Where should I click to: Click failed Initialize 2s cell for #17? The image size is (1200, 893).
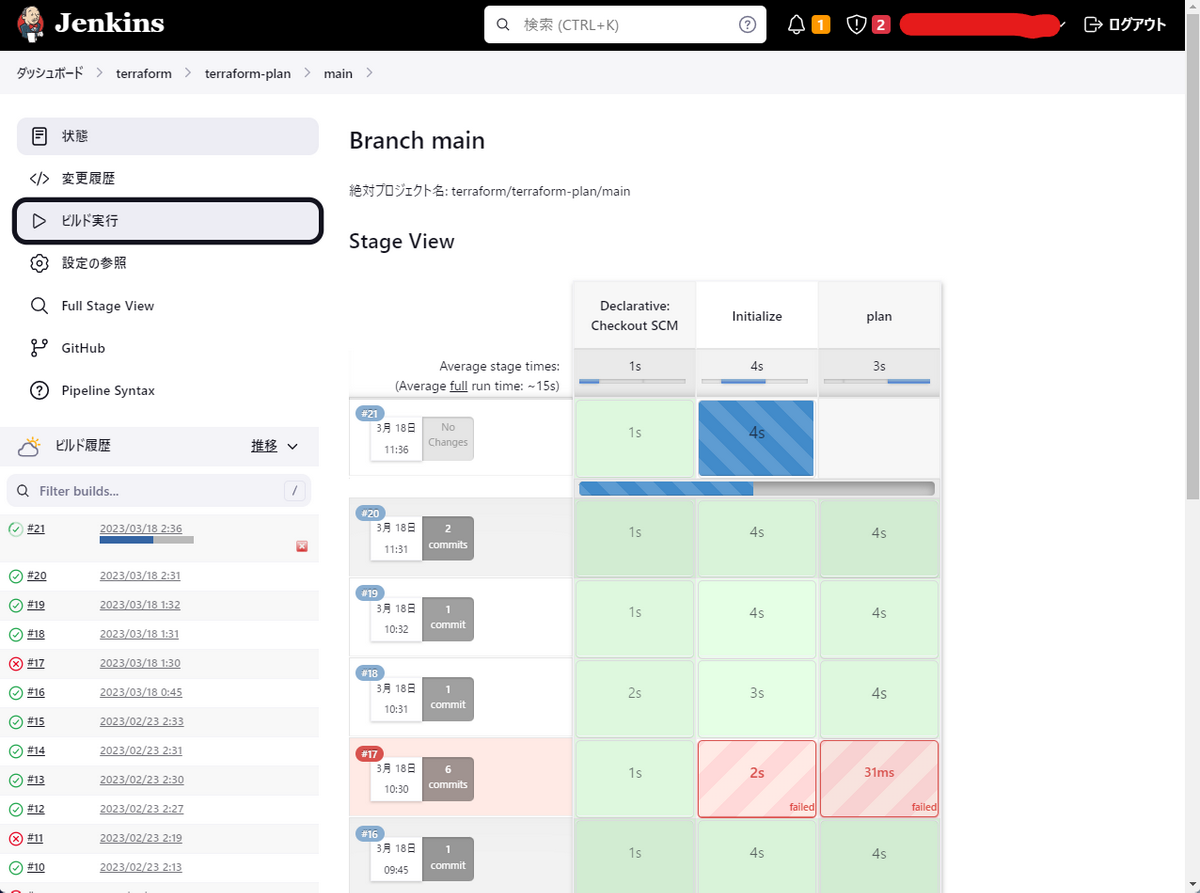click(x=757, y=778)
